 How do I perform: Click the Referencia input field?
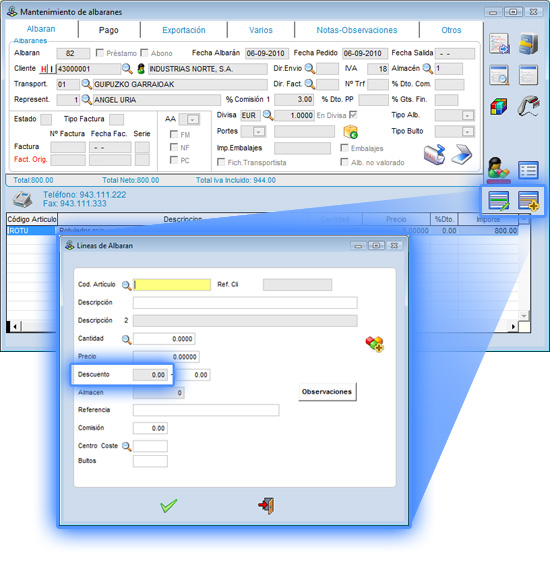206,410
